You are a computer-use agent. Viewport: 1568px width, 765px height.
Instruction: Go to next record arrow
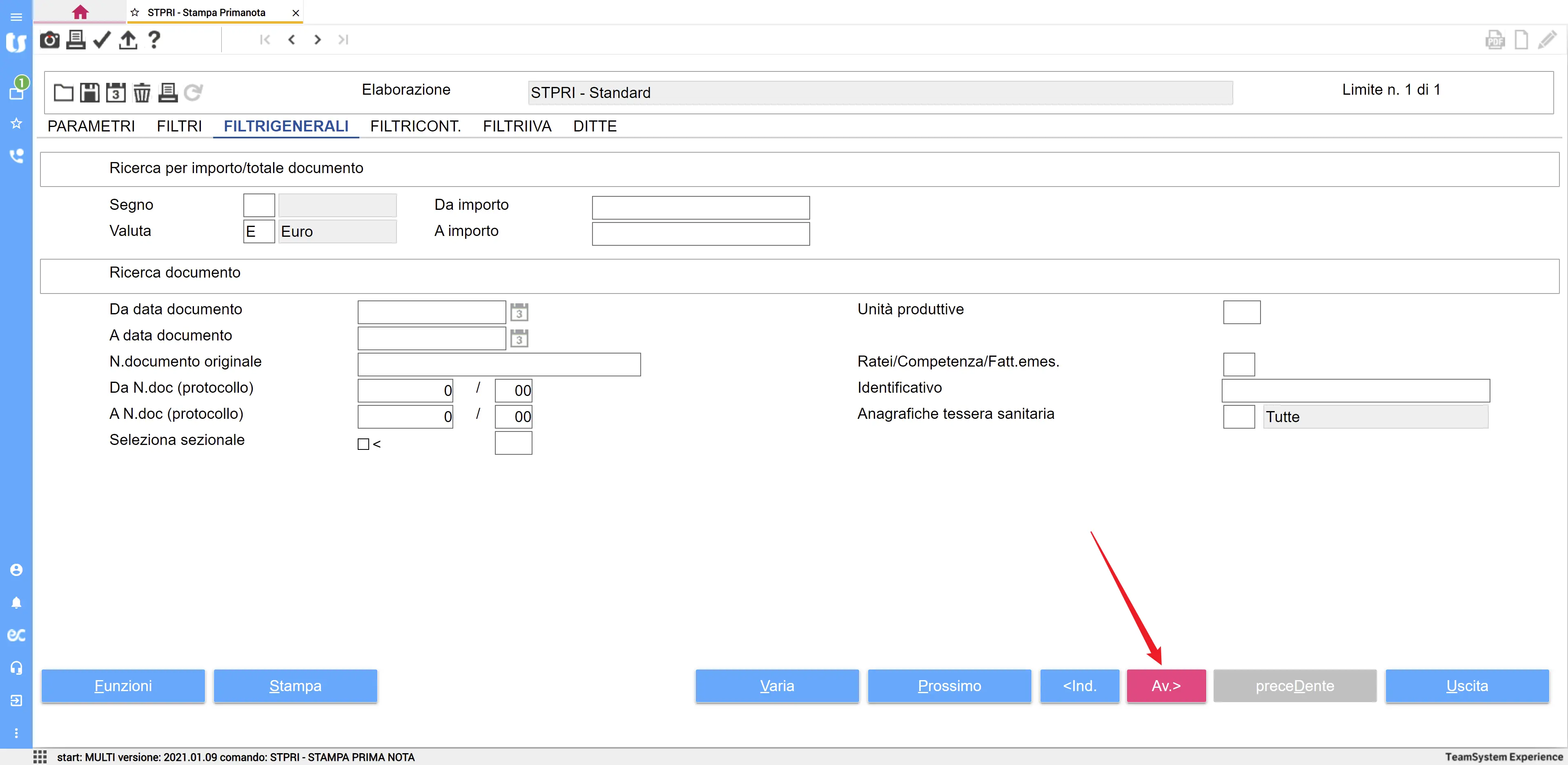tap(317, 40)
